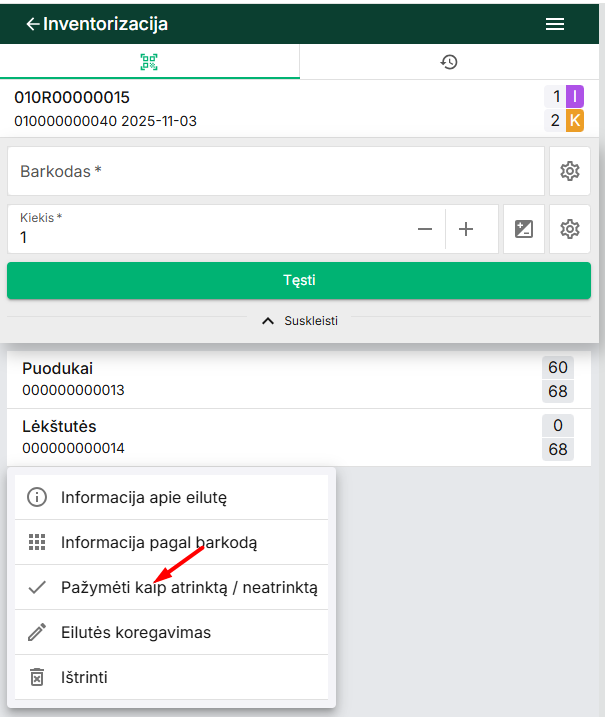Collapse the form with Suskleisti

point(302,321)
